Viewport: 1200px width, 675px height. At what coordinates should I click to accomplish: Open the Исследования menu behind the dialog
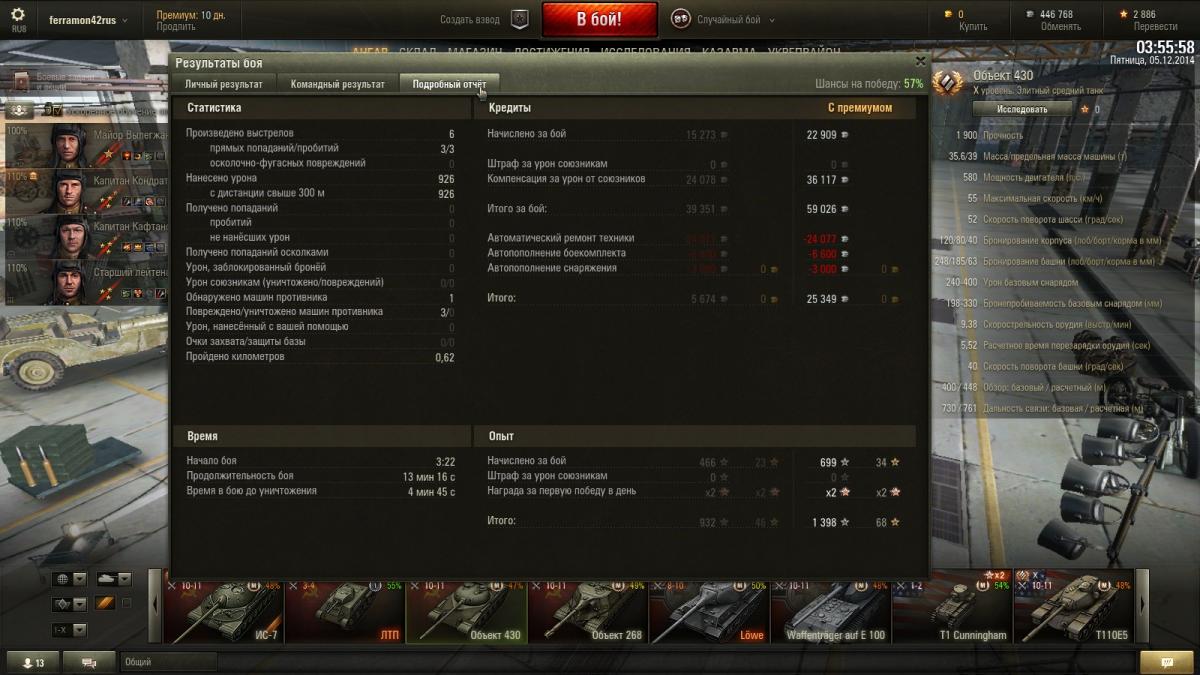[x=648, y=51]
